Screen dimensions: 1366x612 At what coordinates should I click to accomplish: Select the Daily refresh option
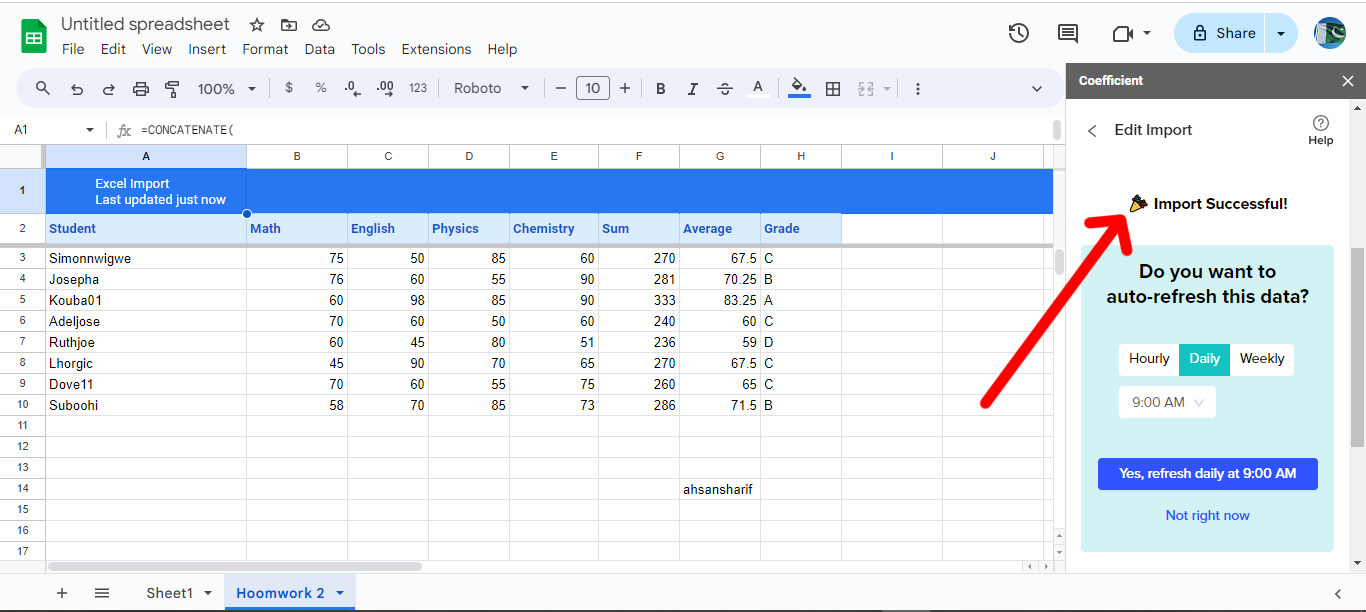(x=1204, y=359)
